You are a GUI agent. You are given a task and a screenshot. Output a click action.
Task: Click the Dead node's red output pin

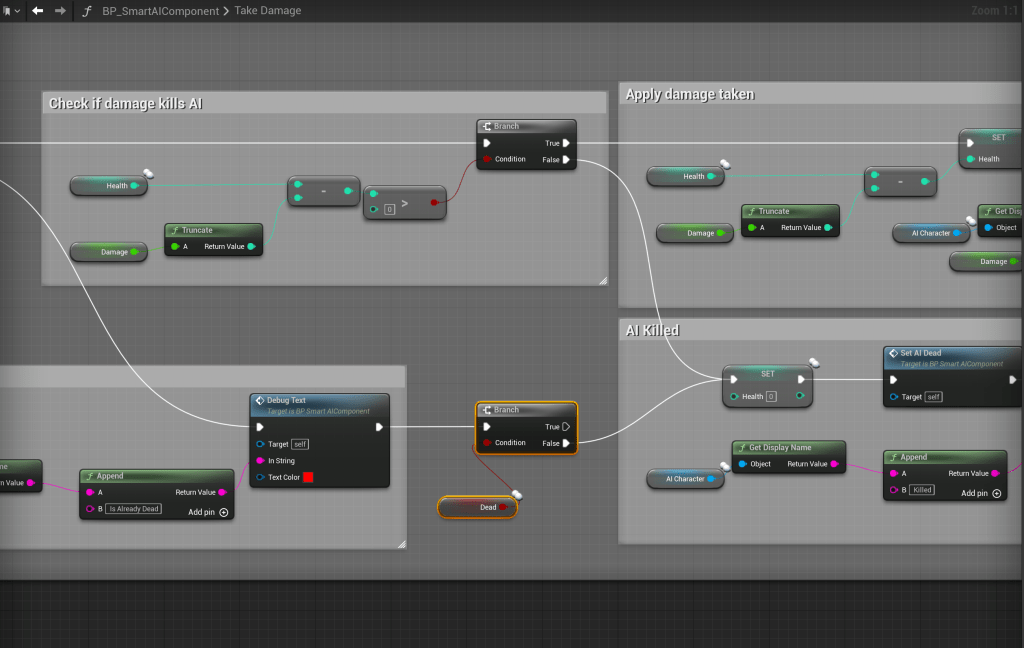[x=503, y=507]
